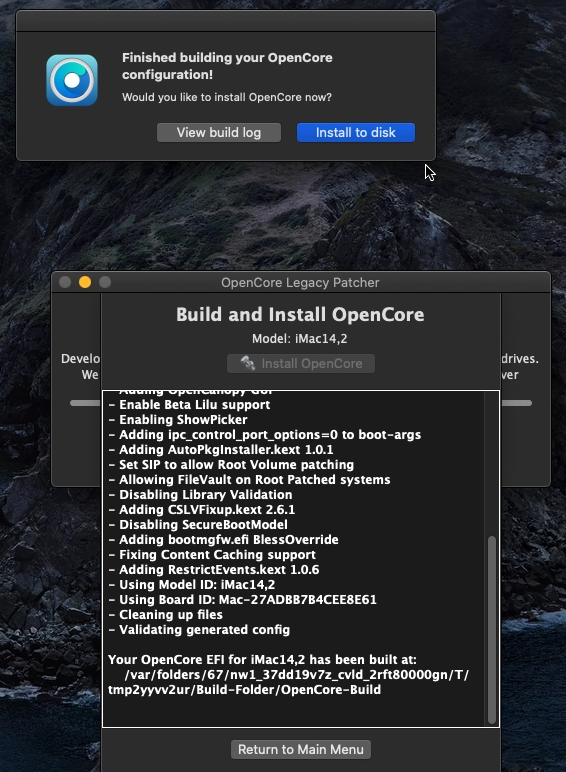Select log line about ipc_control_port_options boot-args
The height and width of the screenshot is (772, 566).
click(265, 435)
